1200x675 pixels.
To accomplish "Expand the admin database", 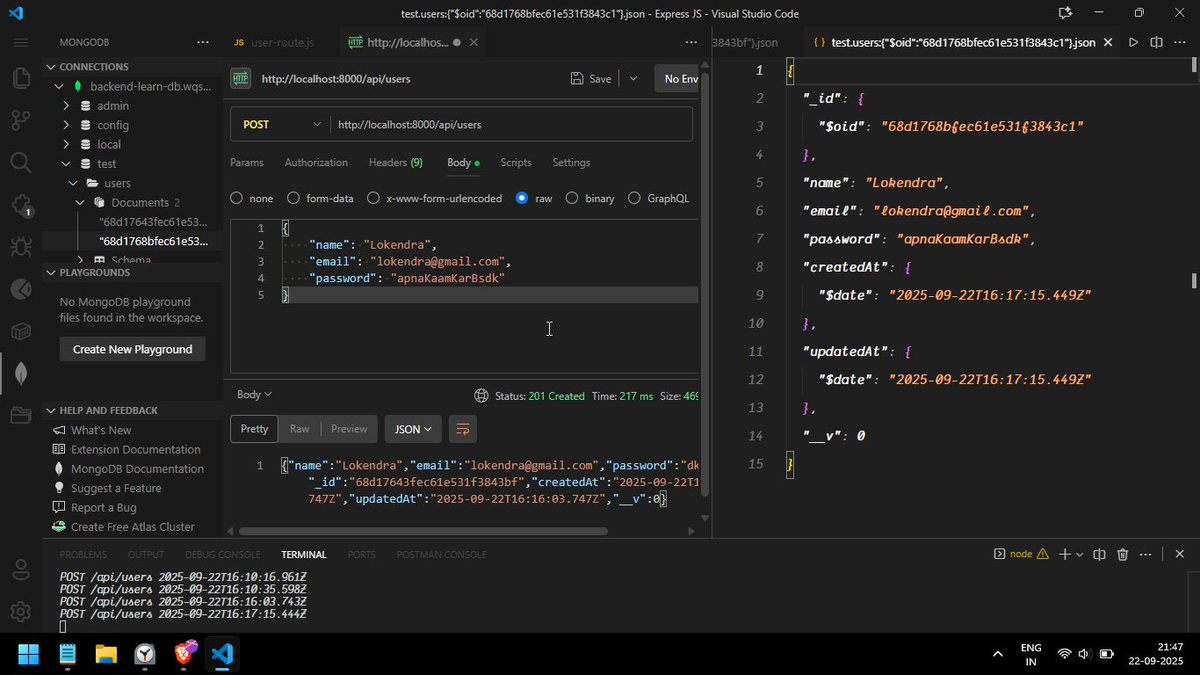I will [x=66, y=106].
